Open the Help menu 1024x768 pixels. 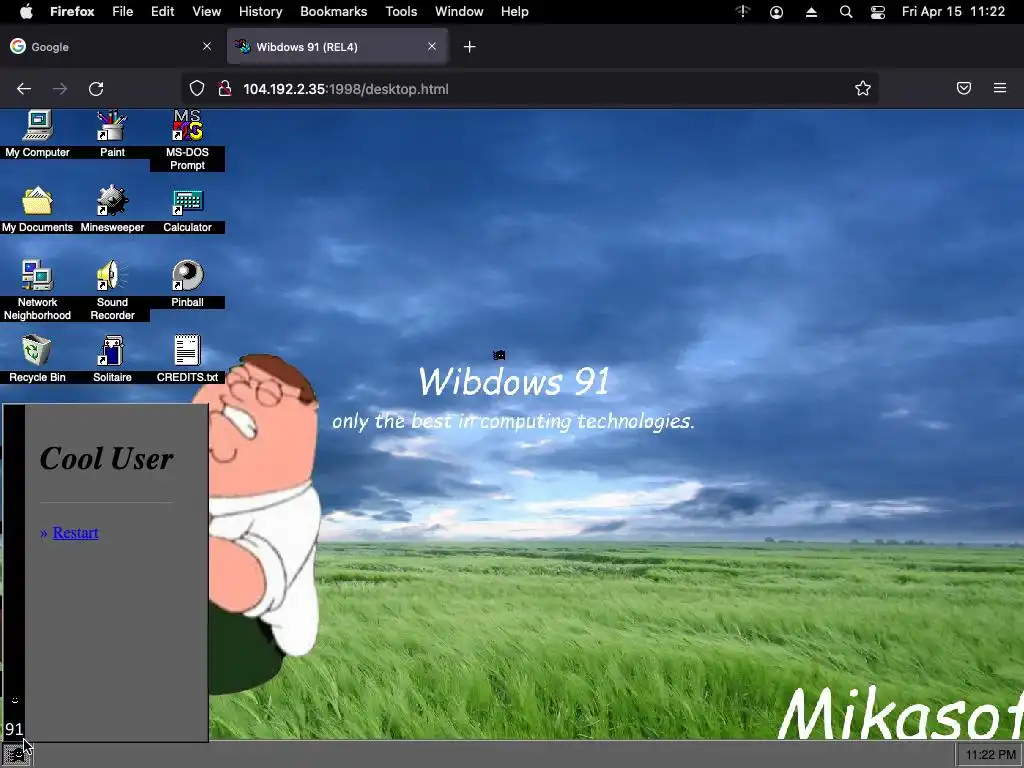(x=515, y=12)
